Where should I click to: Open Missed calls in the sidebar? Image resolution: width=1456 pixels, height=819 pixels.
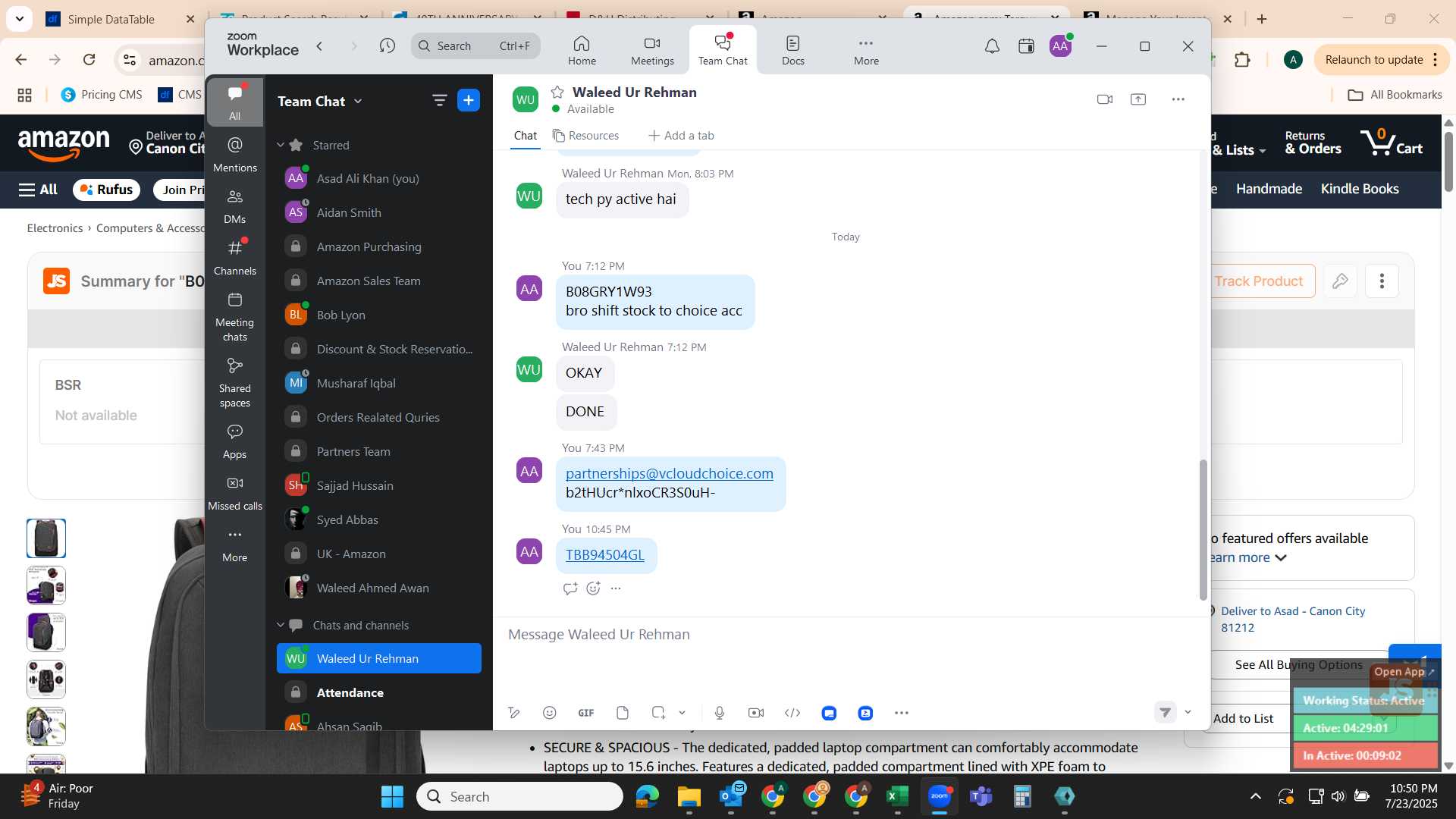[x=235, y=492]
